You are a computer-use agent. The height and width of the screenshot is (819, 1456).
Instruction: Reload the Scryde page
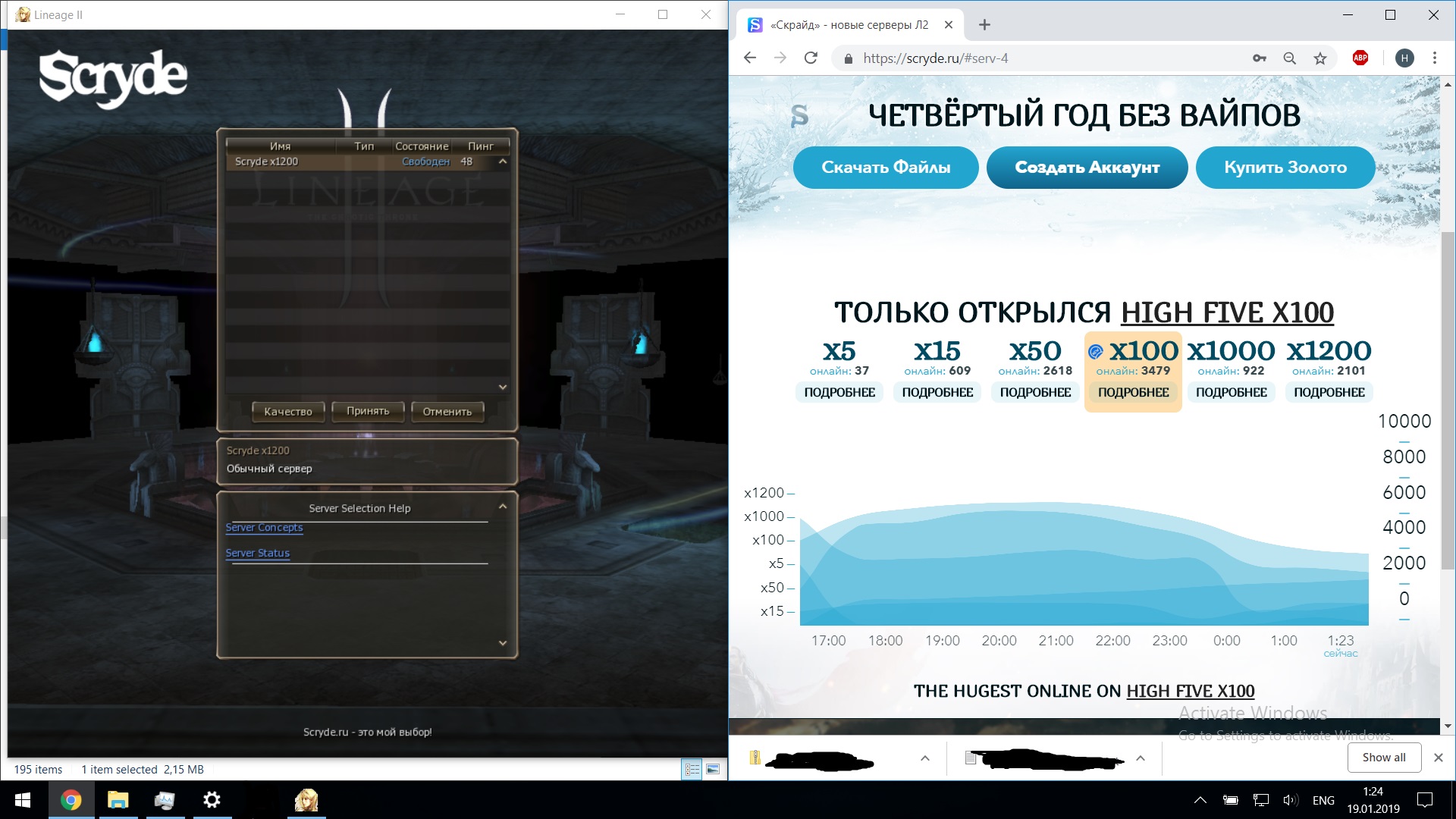[811, 58]
